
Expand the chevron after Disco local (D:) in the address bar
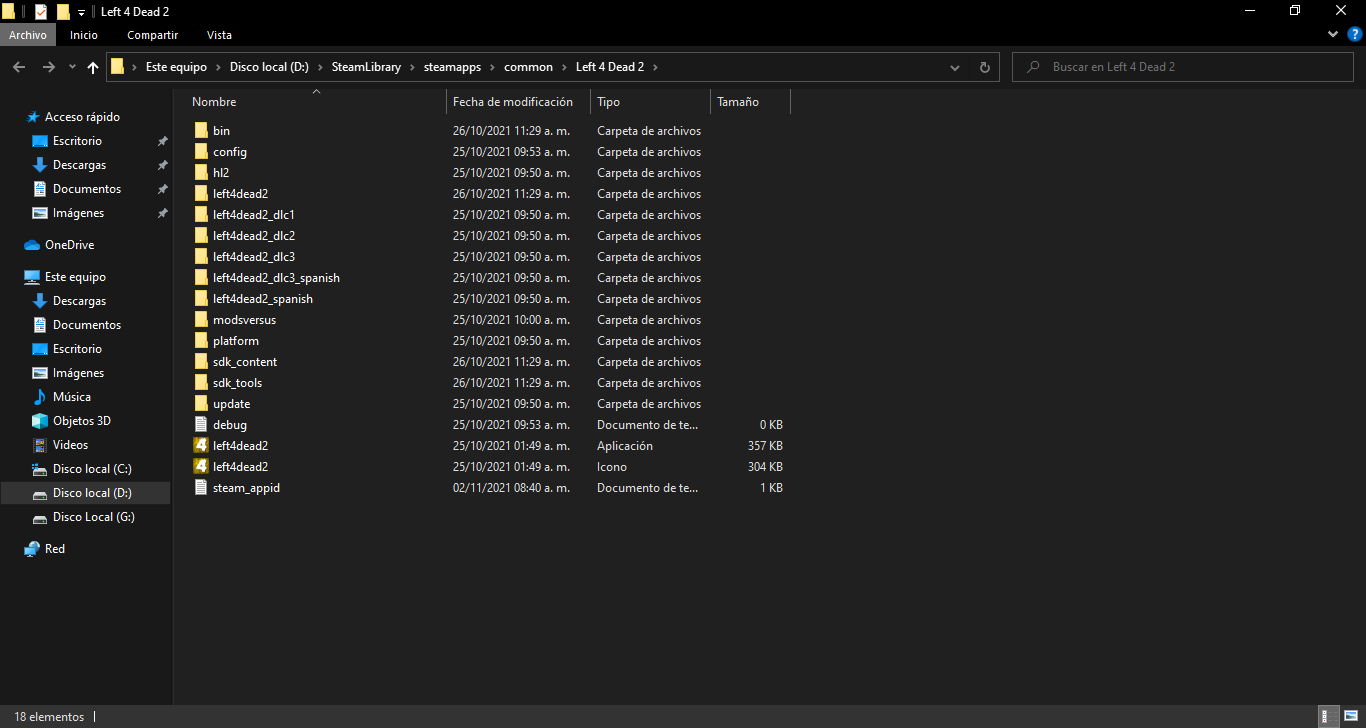pyautogui.click(x=321, y=67)
